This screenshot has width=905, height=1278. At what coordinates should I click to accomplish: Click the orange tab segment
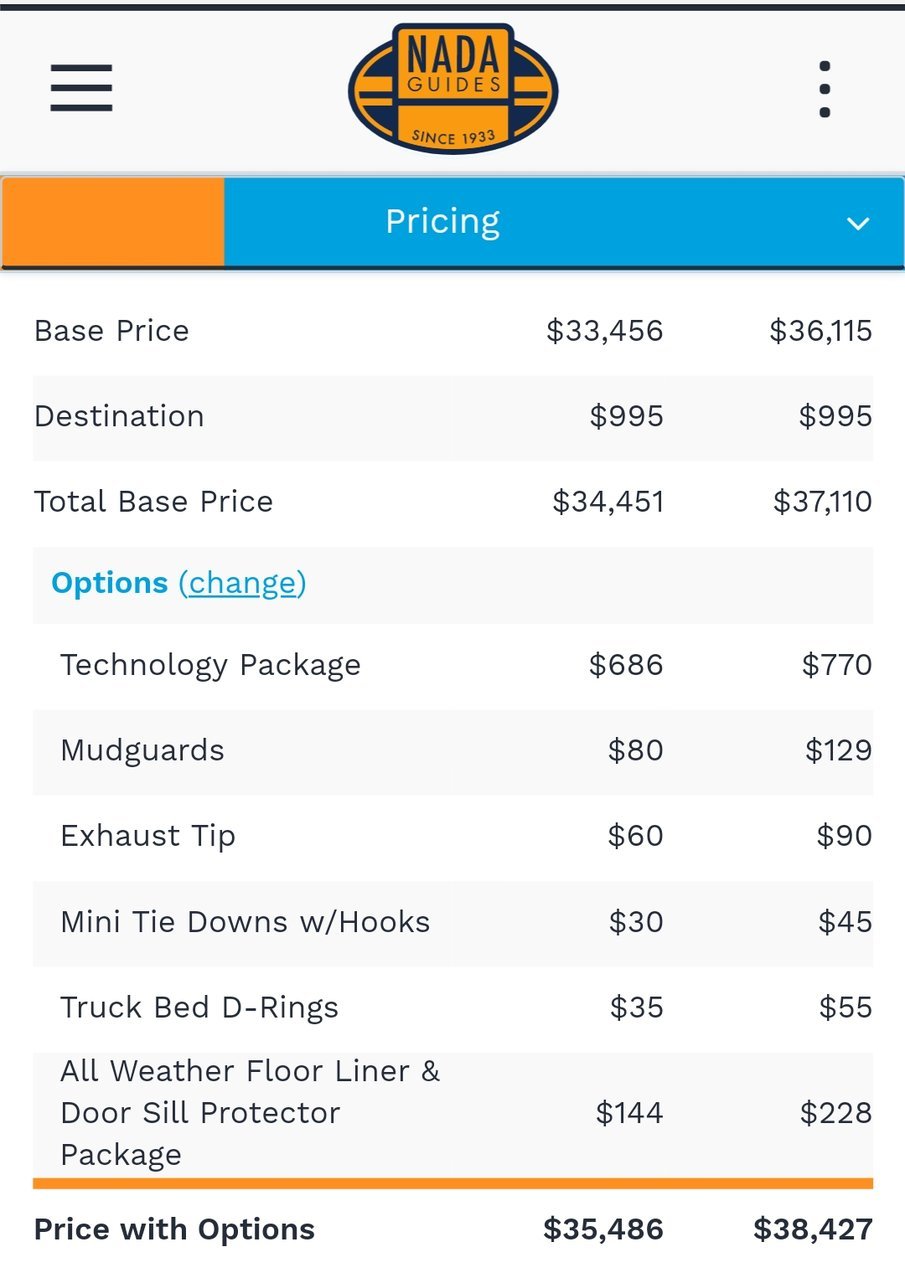[113, 222]
